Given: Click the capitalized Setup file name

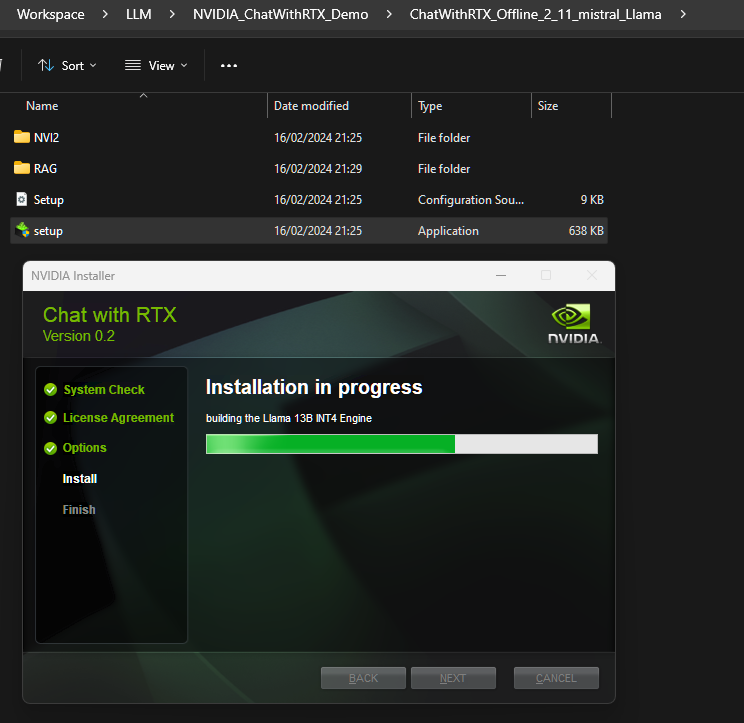Looking at the screenshot, I should 48,200.
